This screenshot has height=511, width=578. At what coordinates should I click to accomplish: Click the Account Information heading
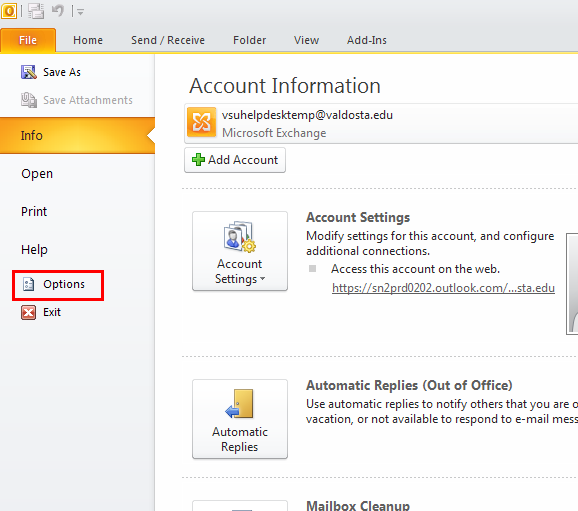pos(285,86)
